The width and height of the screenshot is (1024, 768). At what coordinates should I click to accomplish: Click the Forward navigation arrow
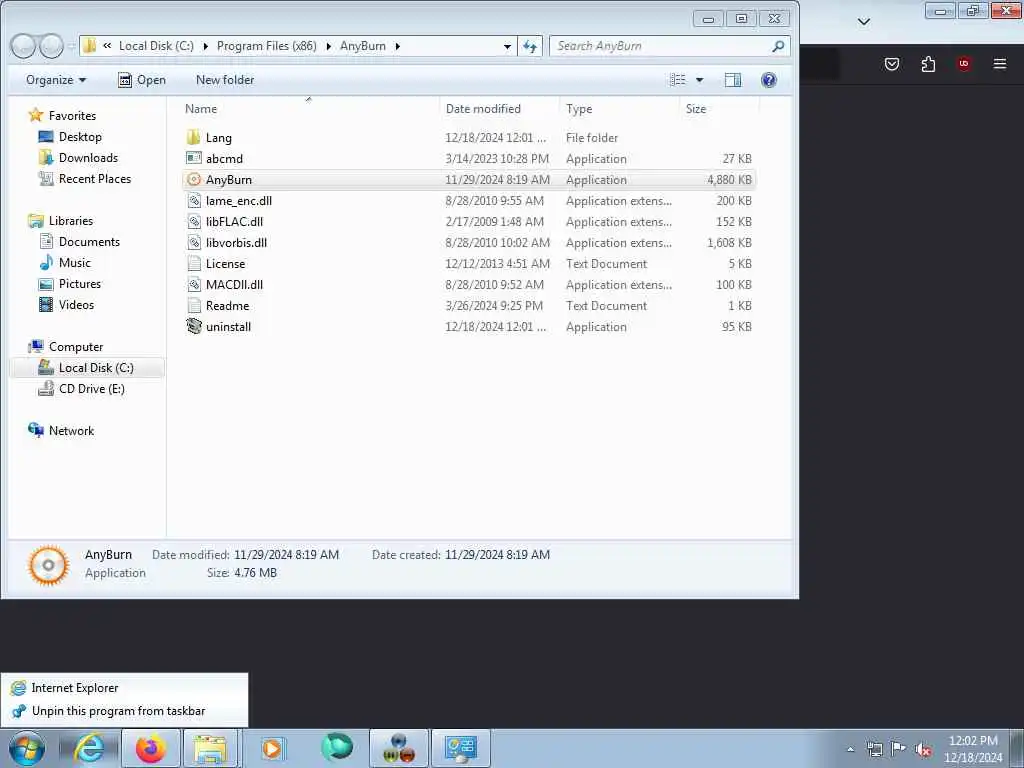51,46
